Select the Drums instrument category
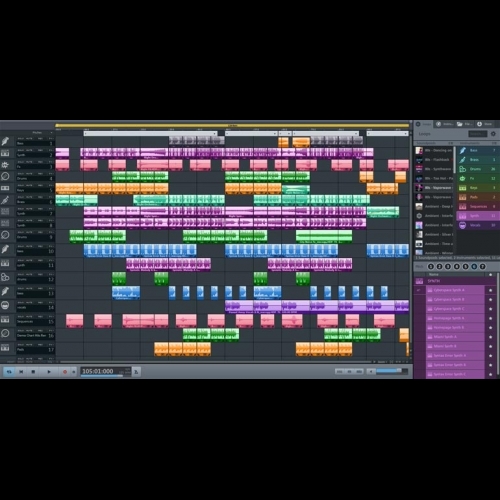The image size is (500, 500). (x=477, y=169)
